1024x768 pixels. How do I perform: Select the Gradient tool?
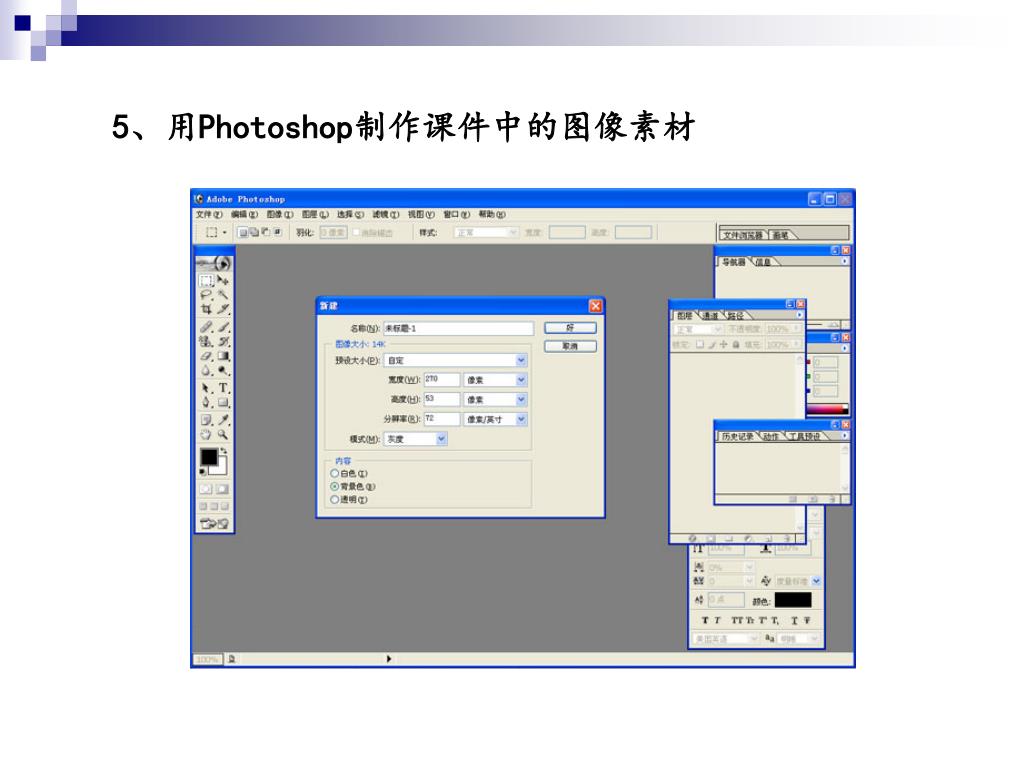pos(223,356)
